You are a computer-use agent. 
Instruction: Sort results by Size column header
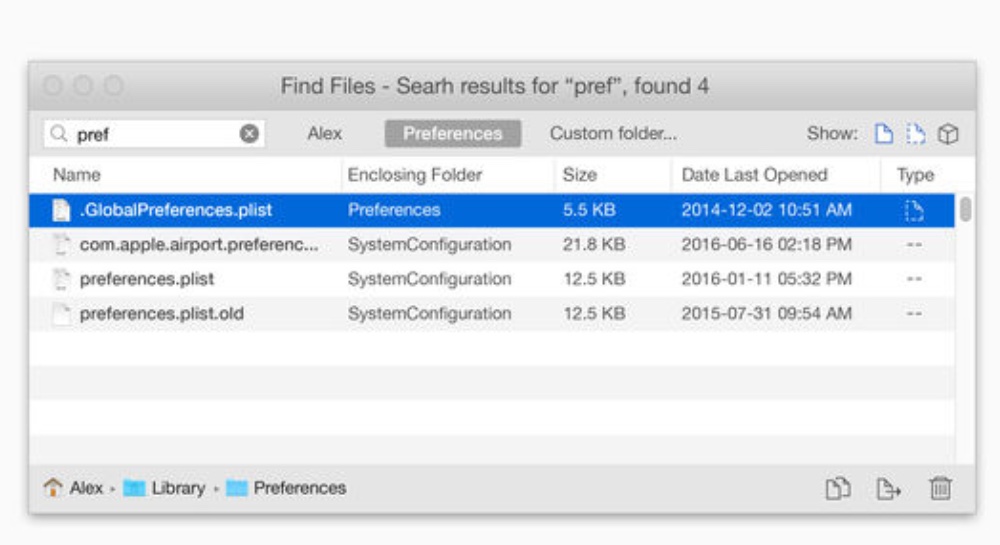[x=579, y=175]
